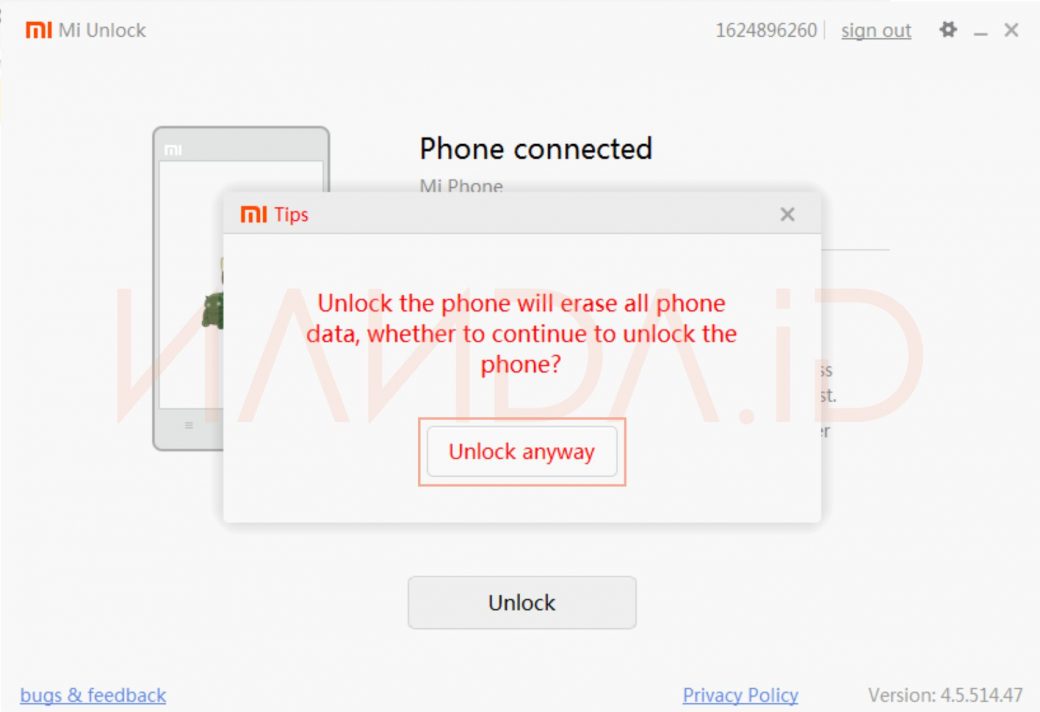
Task: Minimize the Mi Unlock window
Action: (x=980, y=33)
